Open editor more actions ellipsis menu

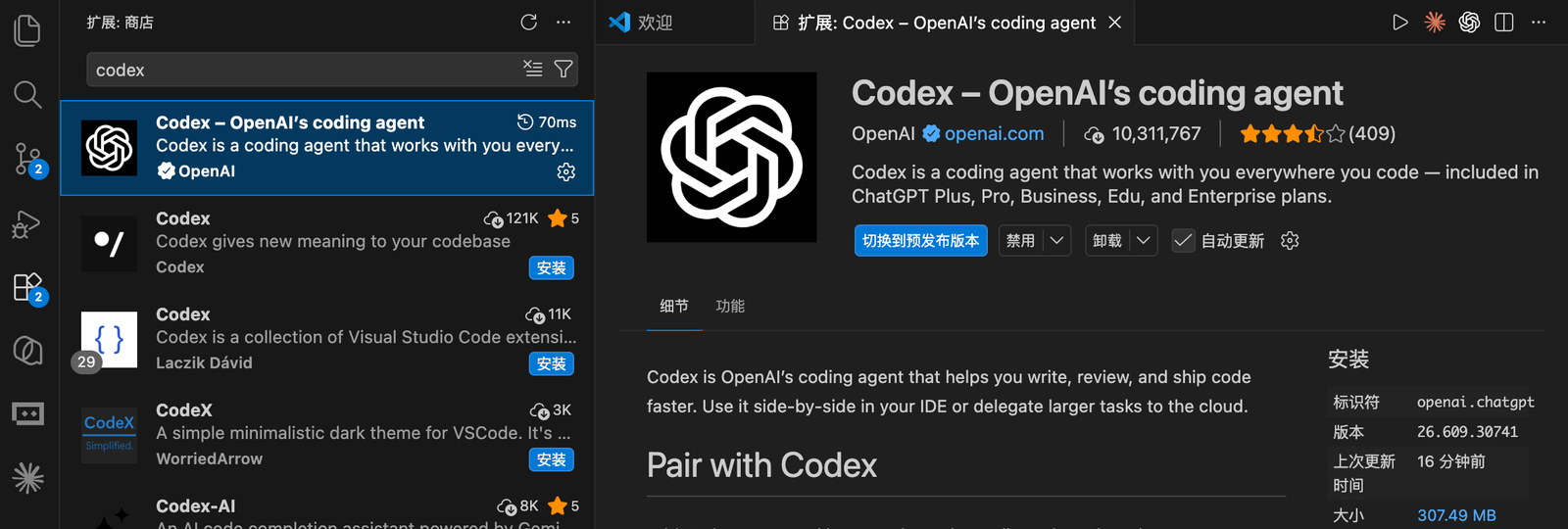1539,22
